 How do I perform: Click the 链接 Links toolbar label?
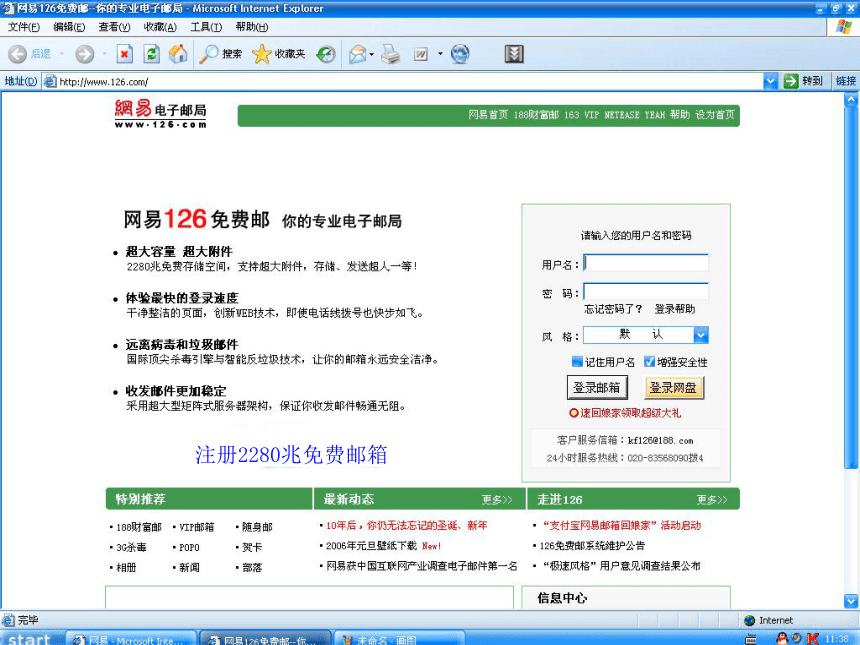point(846,81)
